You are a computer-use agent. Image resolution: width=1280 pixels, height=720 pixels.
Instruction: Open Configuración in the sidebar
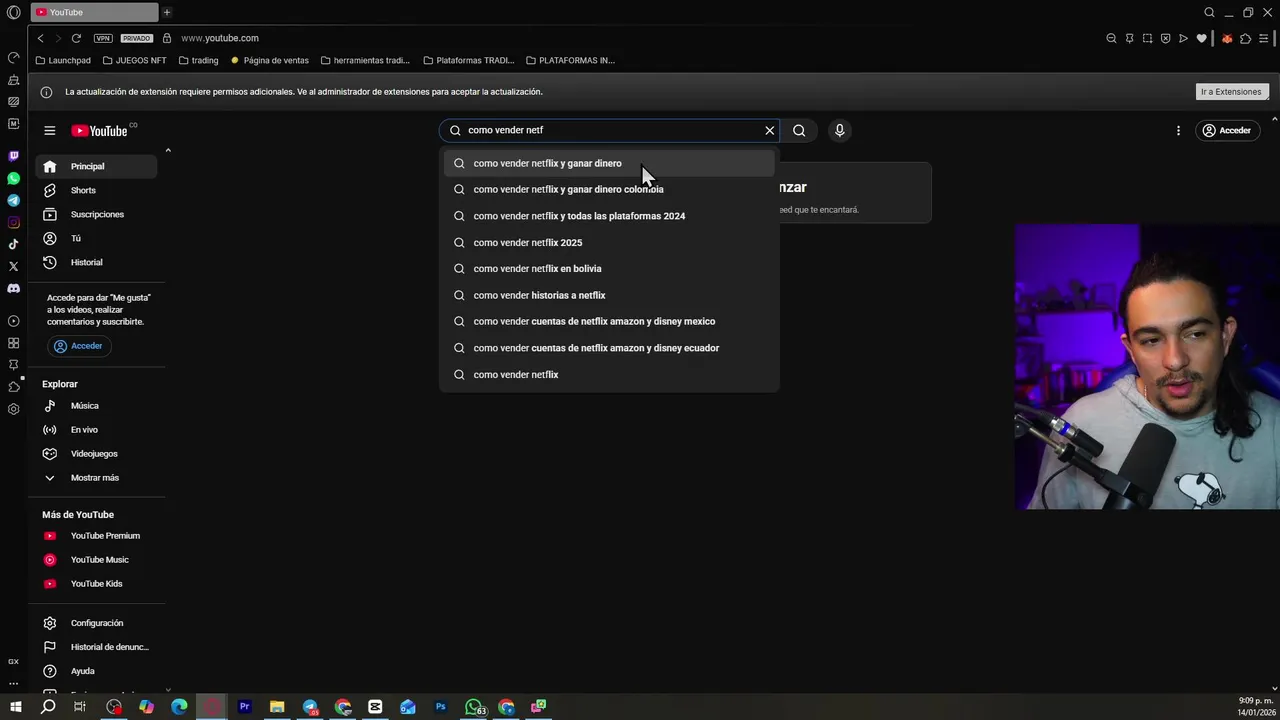pyautogui.click(x=96, y=623)
